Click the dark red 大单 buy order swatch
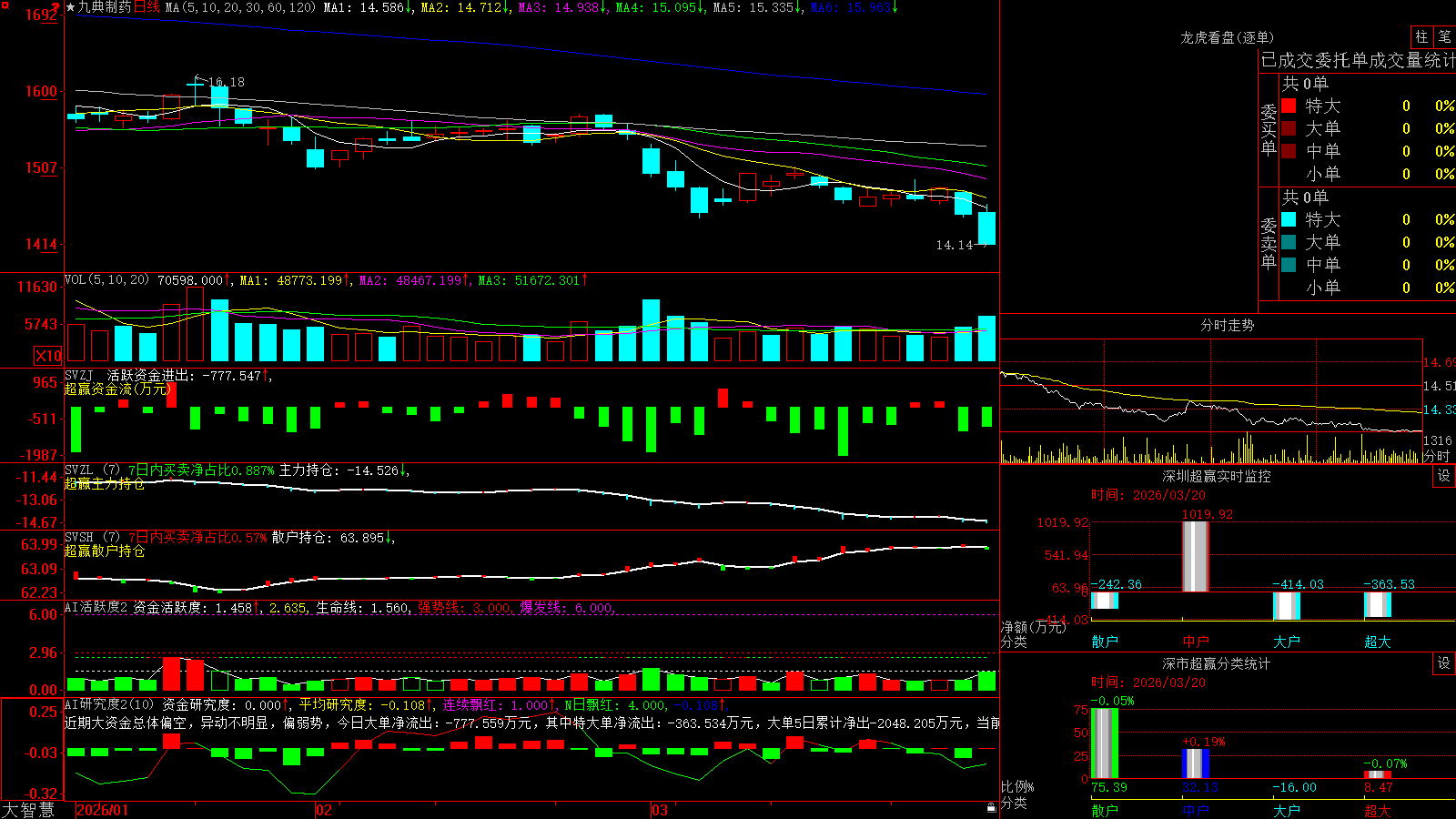Screen dimensions: 1456x819 tap(1289, 128)
